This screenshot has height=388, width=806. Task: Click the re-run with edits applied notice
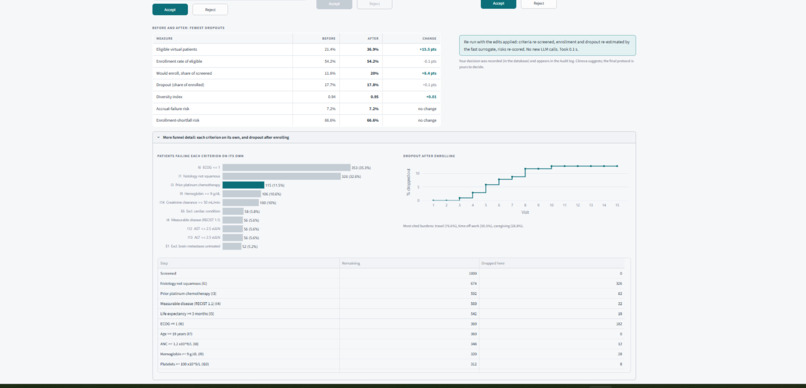pos(547,45)
